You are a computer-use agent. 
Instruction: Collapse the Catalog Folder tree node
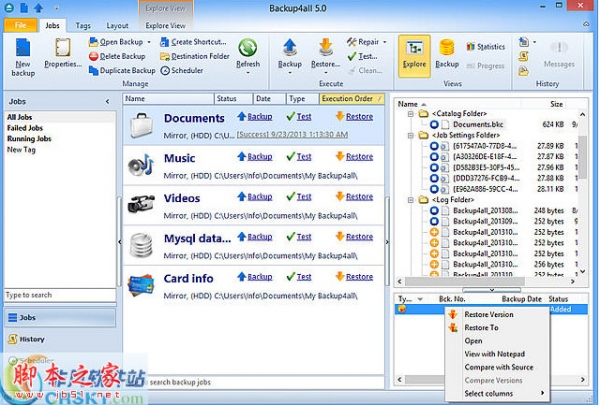click(x=410, y=114)
